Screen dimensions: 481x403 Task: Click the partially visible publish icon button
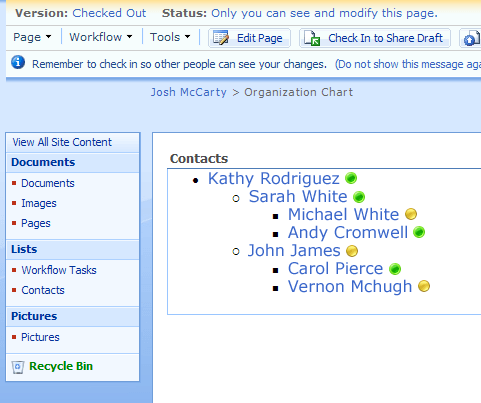pos(470,38)
